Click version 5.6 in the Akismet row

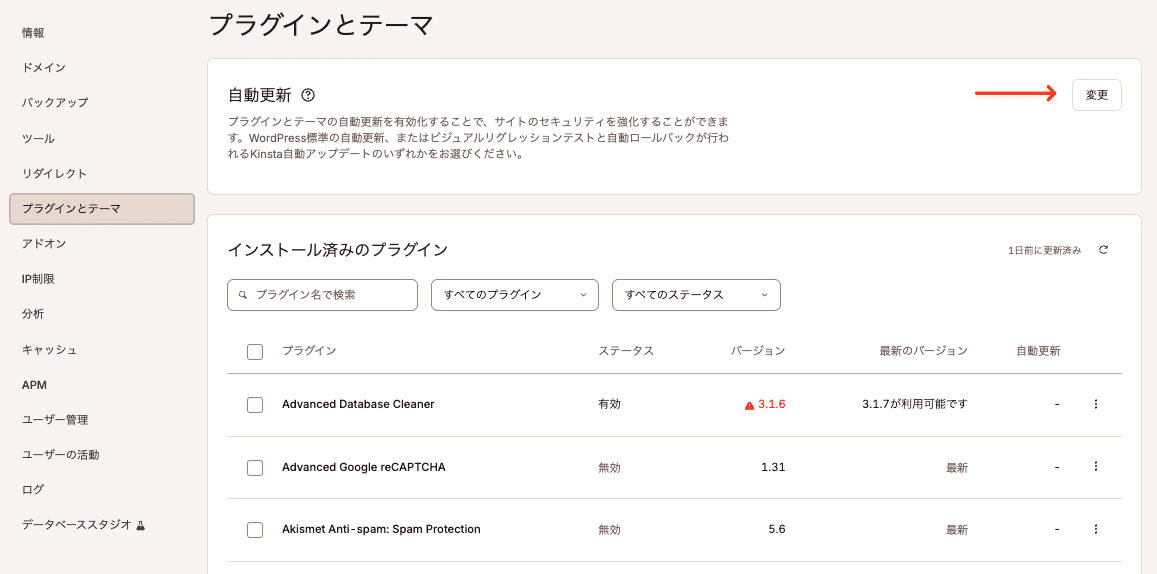(777, 529)
